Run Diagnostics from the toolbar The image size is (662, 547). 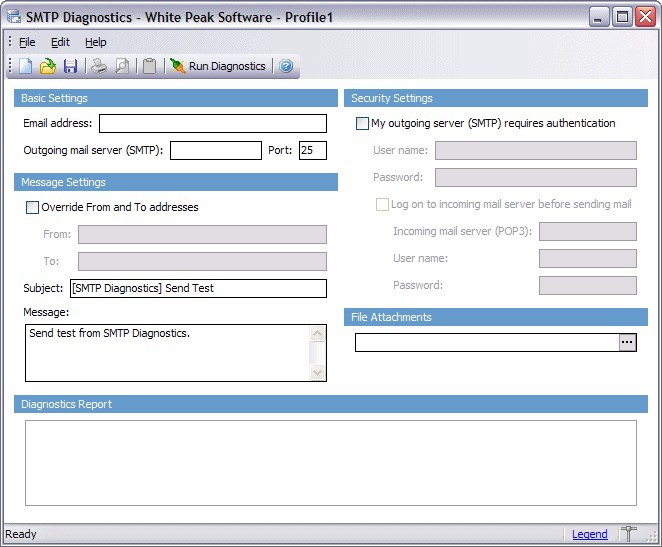(x=218, y=66)
